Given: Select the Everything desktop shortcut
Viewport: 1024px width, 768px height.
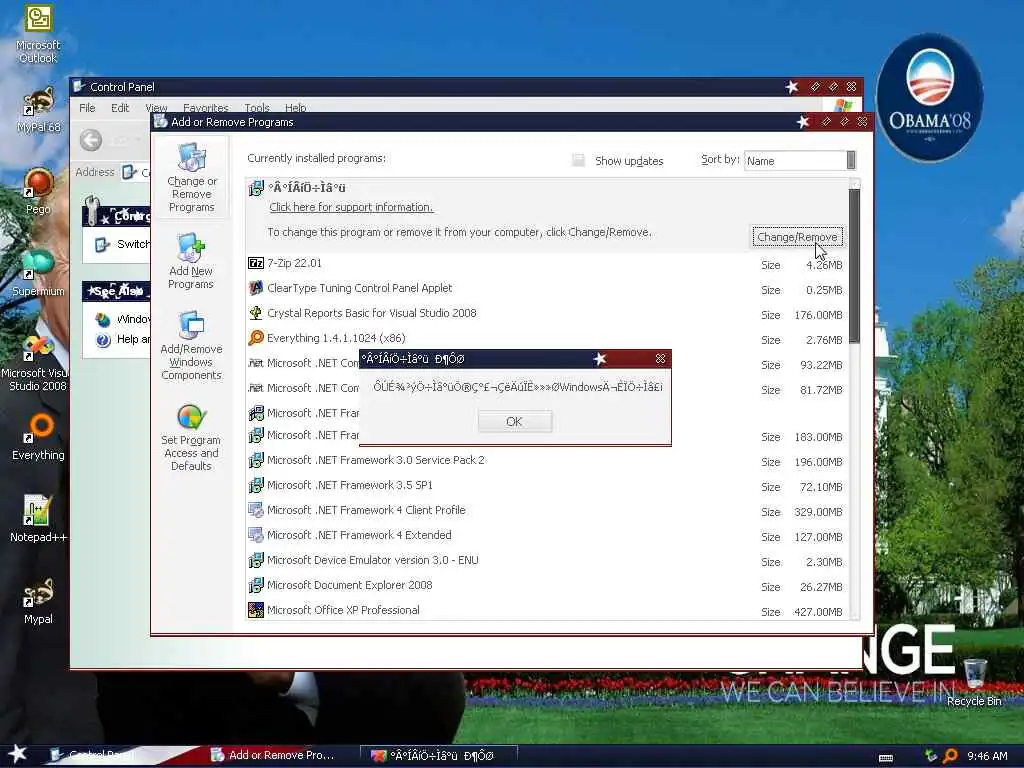Looking at the screenshot, I should click(x=39, y=436).
